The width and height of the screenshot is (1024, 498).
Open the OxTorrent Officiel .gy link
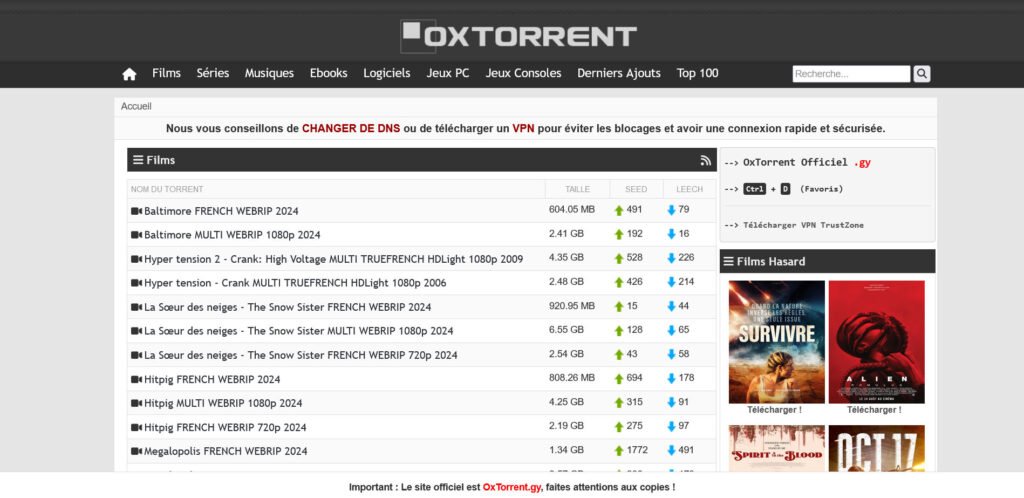(x=807, y=163)
